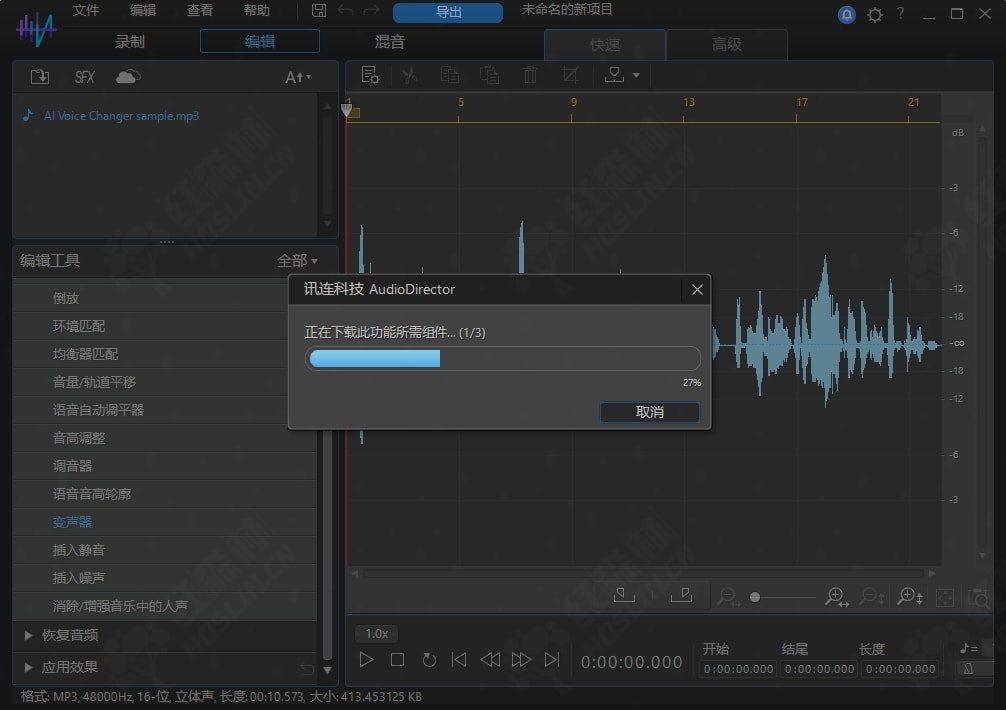
Task: Open the sort order dropdown in the library
Action: pyautogui.click(x=298, y=77)
